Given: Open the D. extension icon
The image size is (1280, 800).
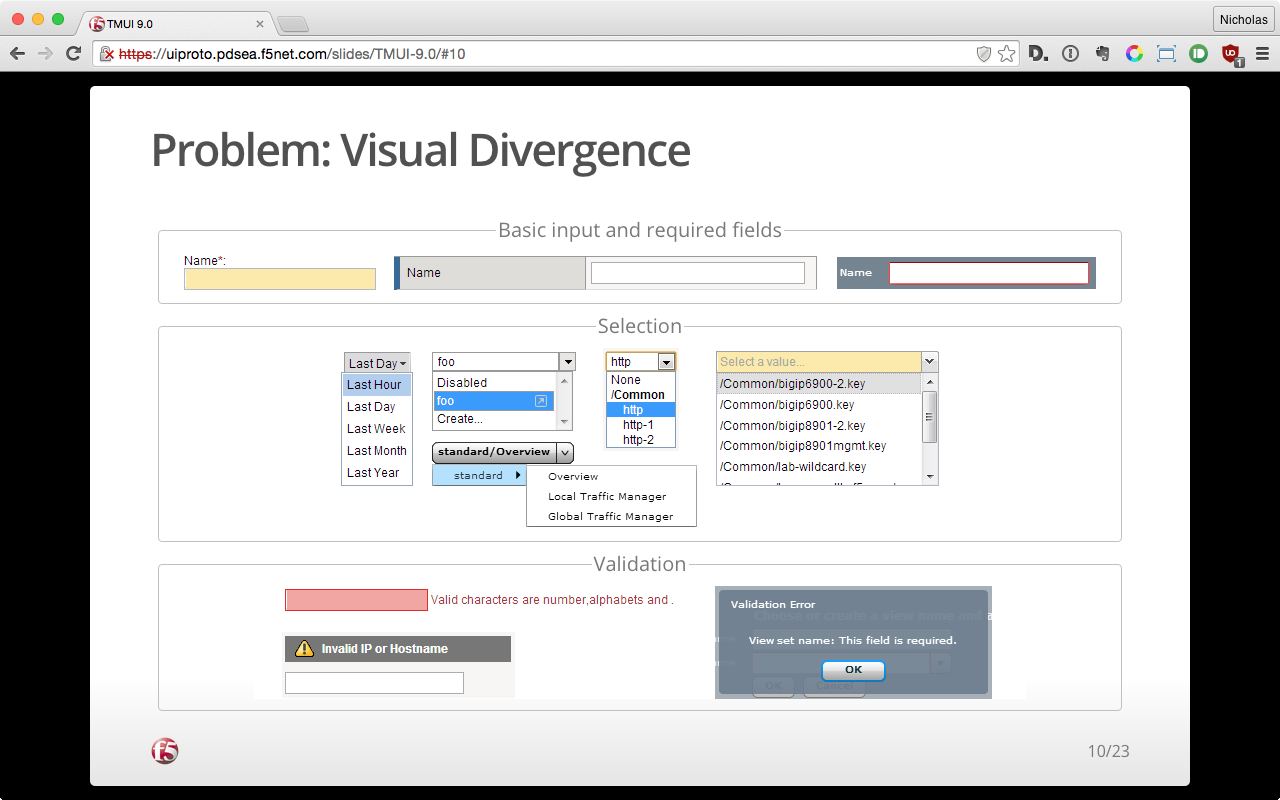Looking at the screenshot, I should tap(1039, 54).
